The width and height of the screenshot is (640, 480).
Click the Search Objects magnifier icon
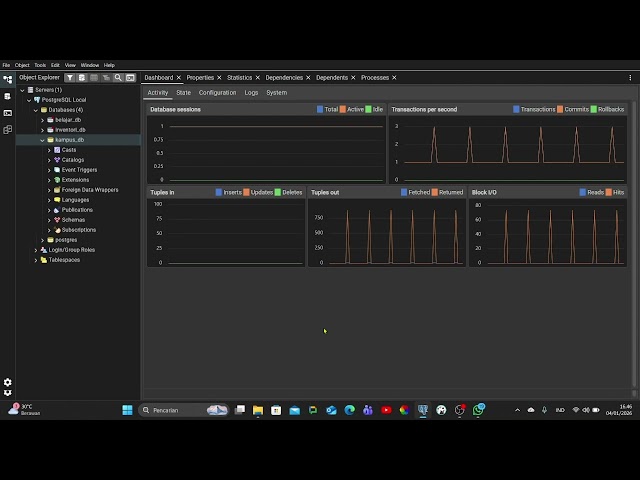point(118,77)
